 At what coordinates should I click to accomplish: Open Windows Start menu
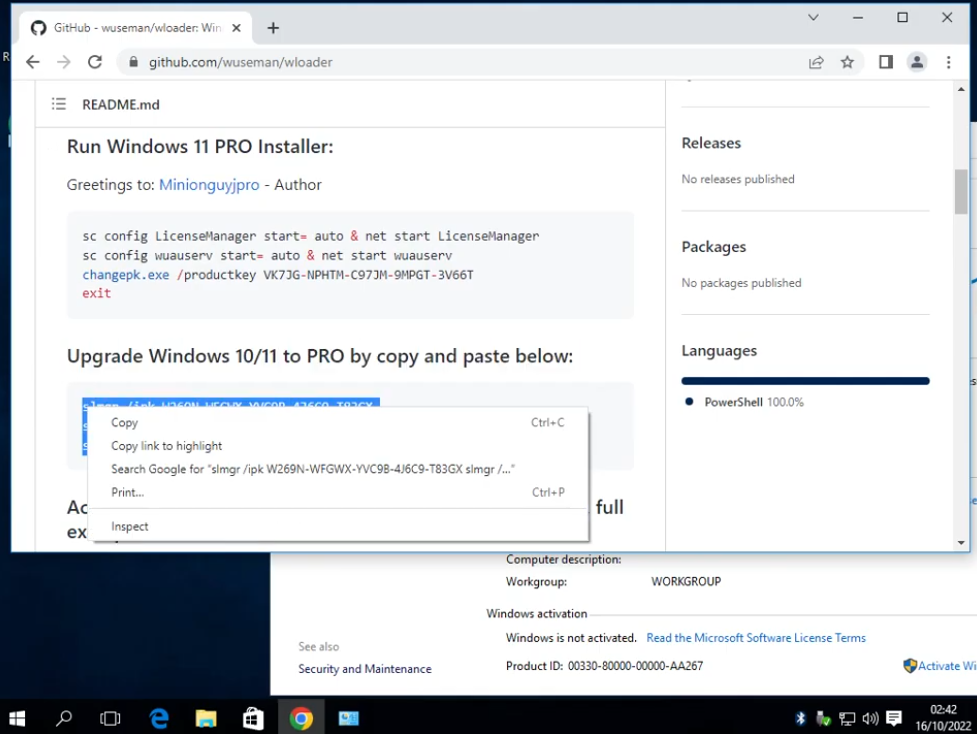point(17,718)
